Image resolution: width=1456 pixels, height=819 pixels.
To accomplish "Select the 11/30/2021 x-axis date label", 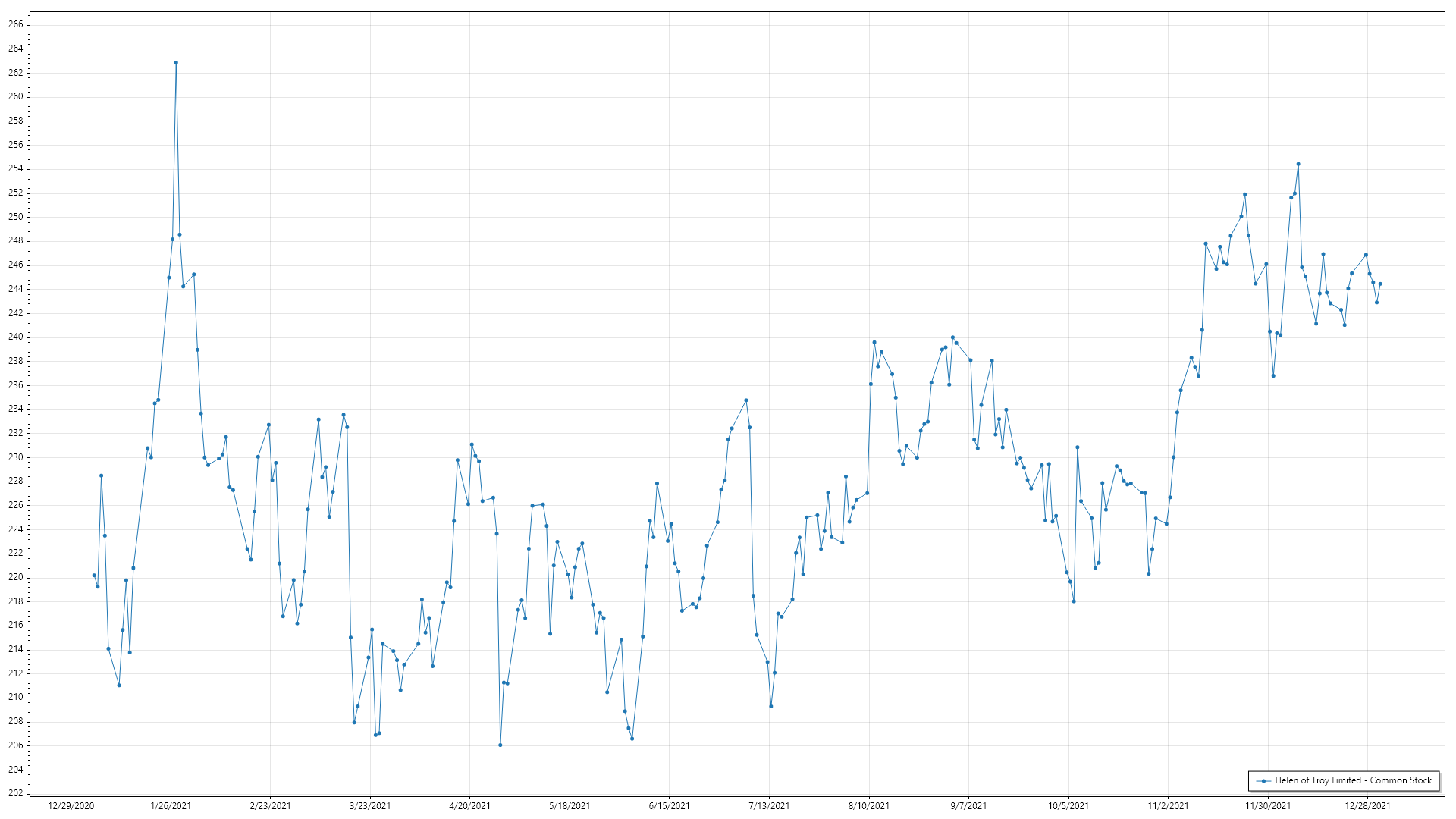I will tap(1268, 806).
